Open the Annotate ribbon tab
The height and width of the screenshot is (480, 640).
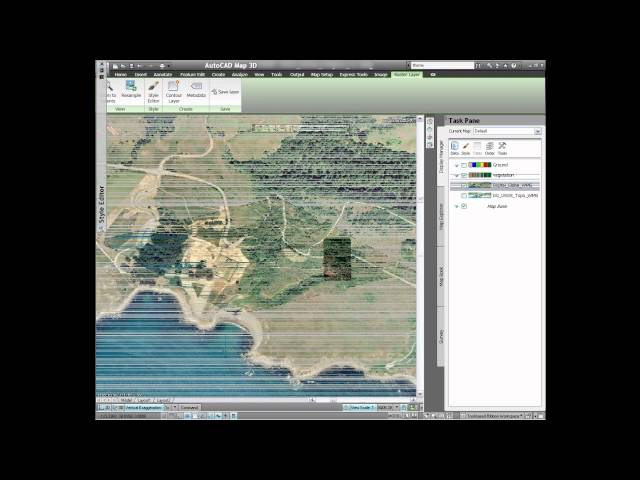163,75
